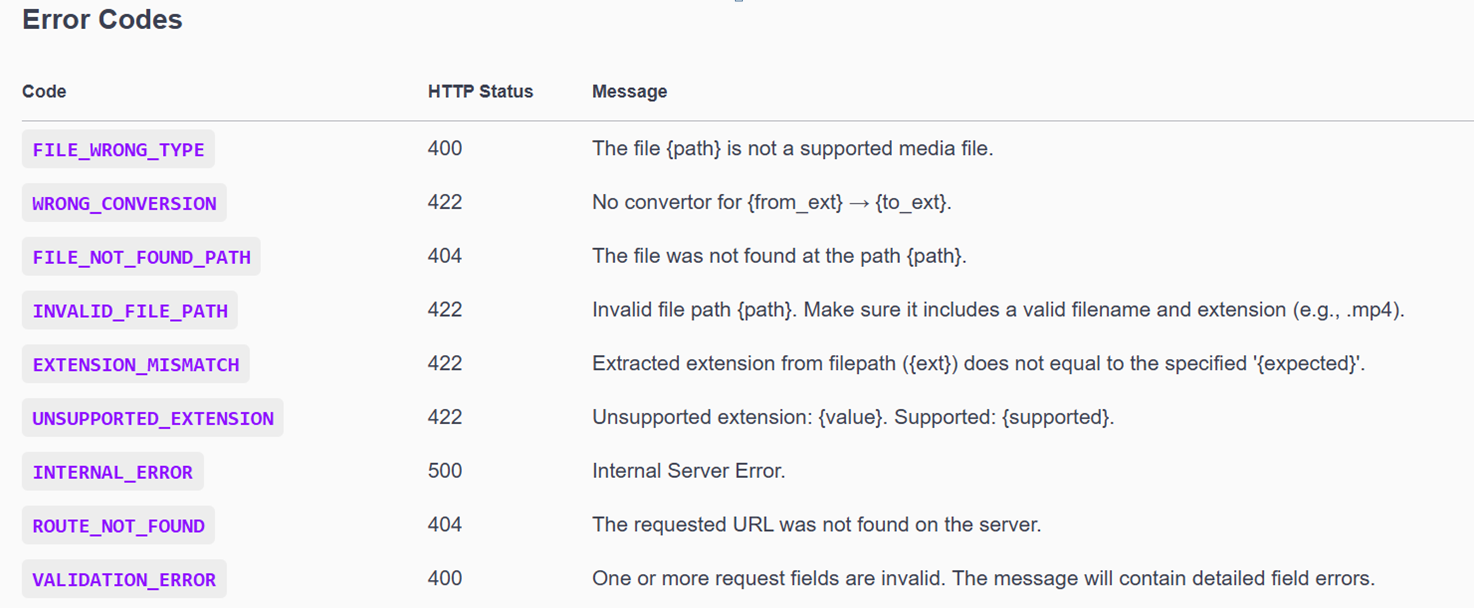Click the WRONG_CONVERSION code badge
1474x608 pixels.
pos(124,204)
